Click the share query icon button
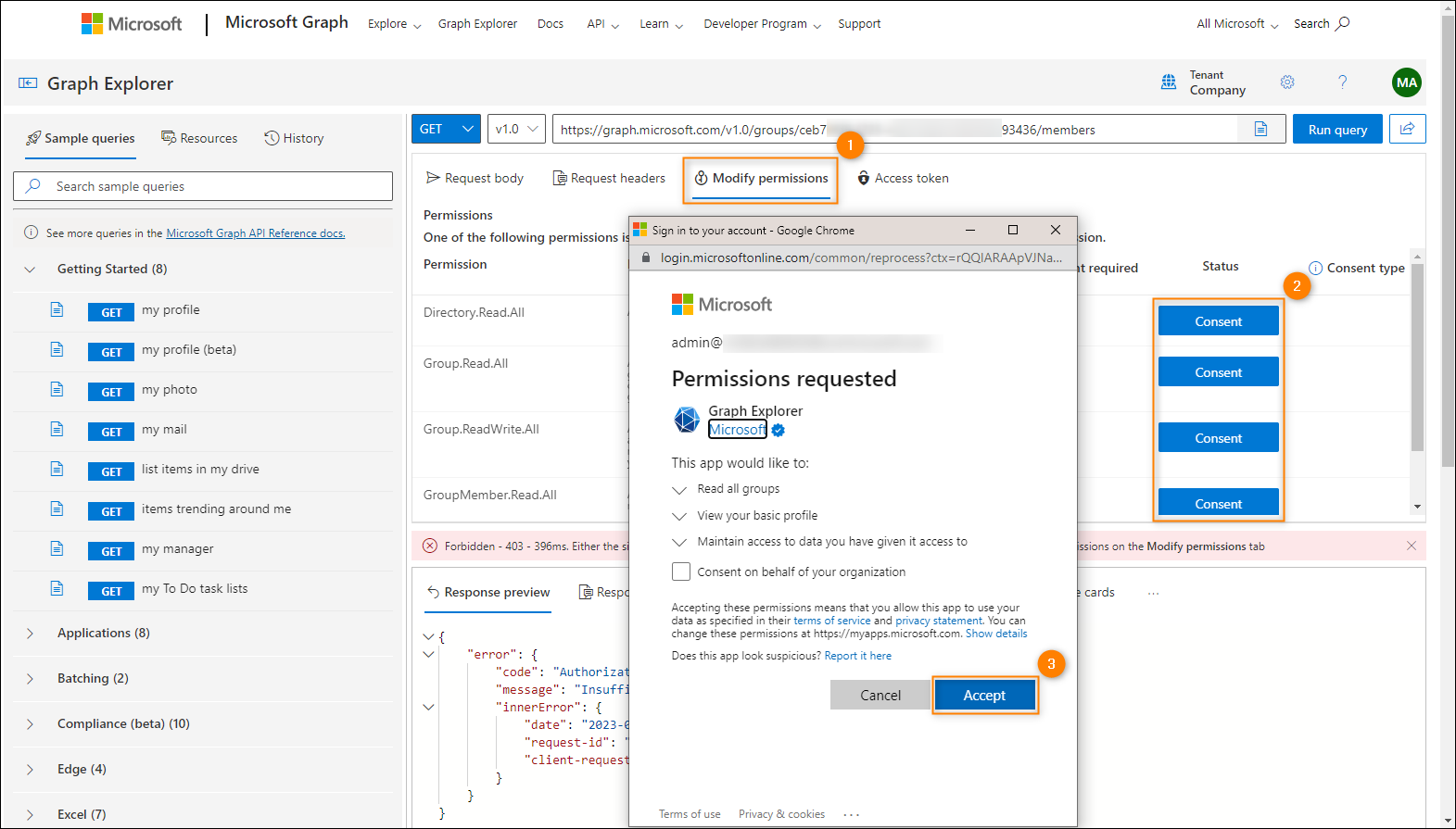1456x829 pixels. [x=1408, y=129]
